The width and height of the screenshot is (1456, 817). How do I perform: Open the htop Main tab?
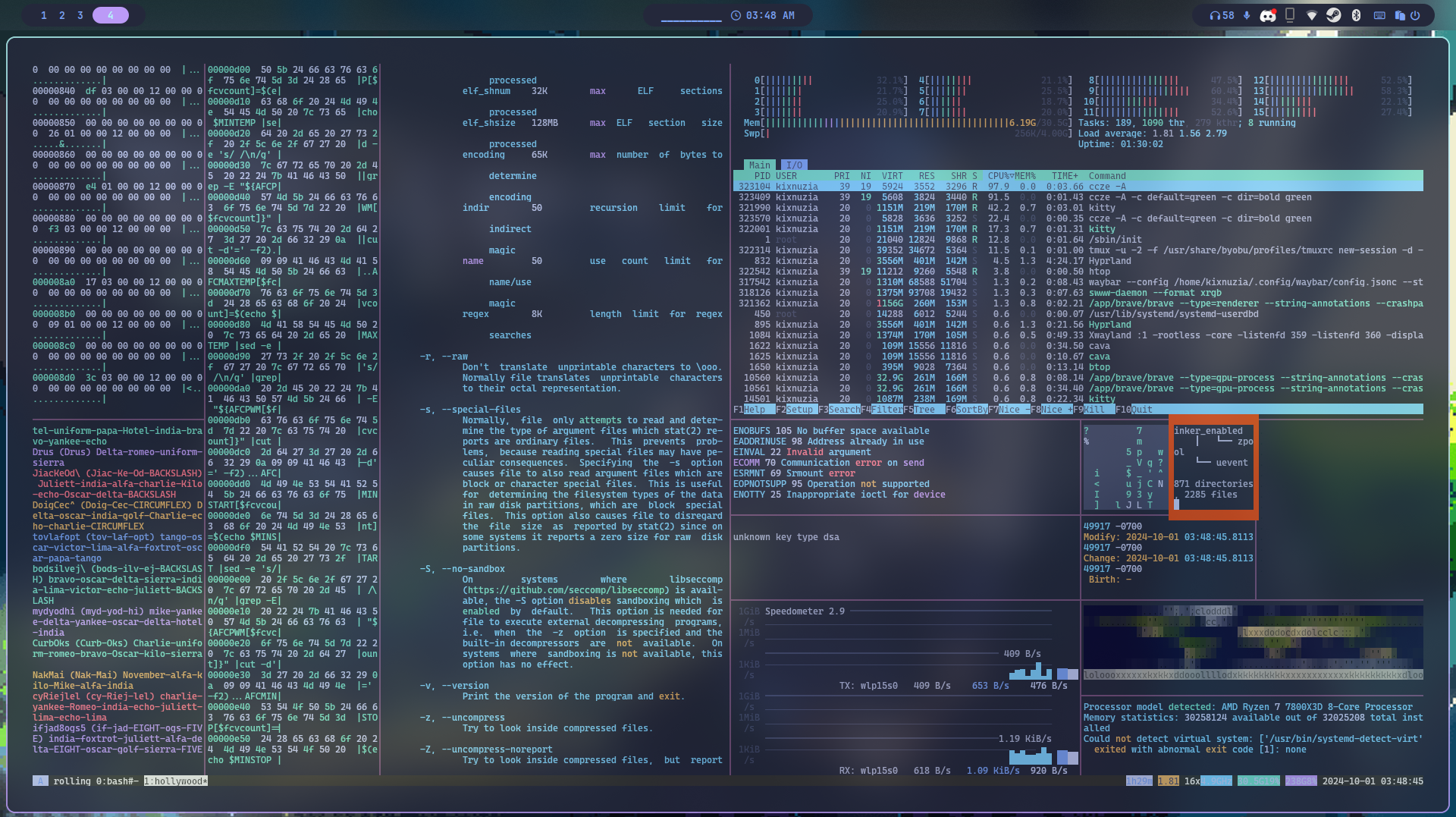point(759,165)
